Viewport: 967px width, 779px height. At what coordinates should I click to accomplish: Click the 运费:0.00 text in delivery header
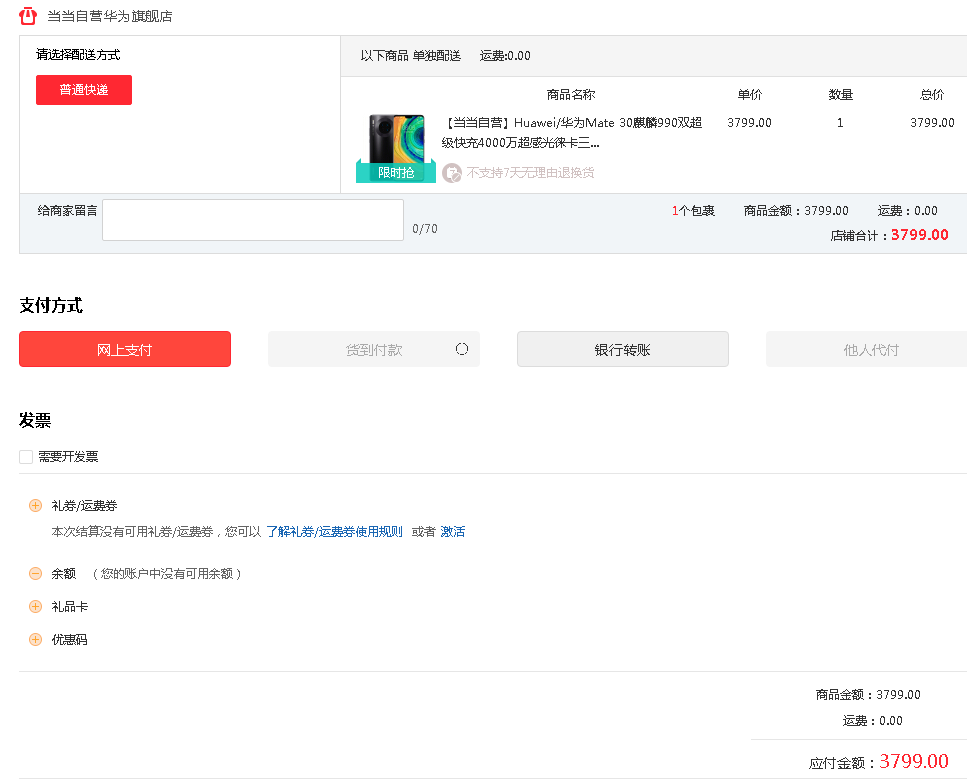[505, 56]
